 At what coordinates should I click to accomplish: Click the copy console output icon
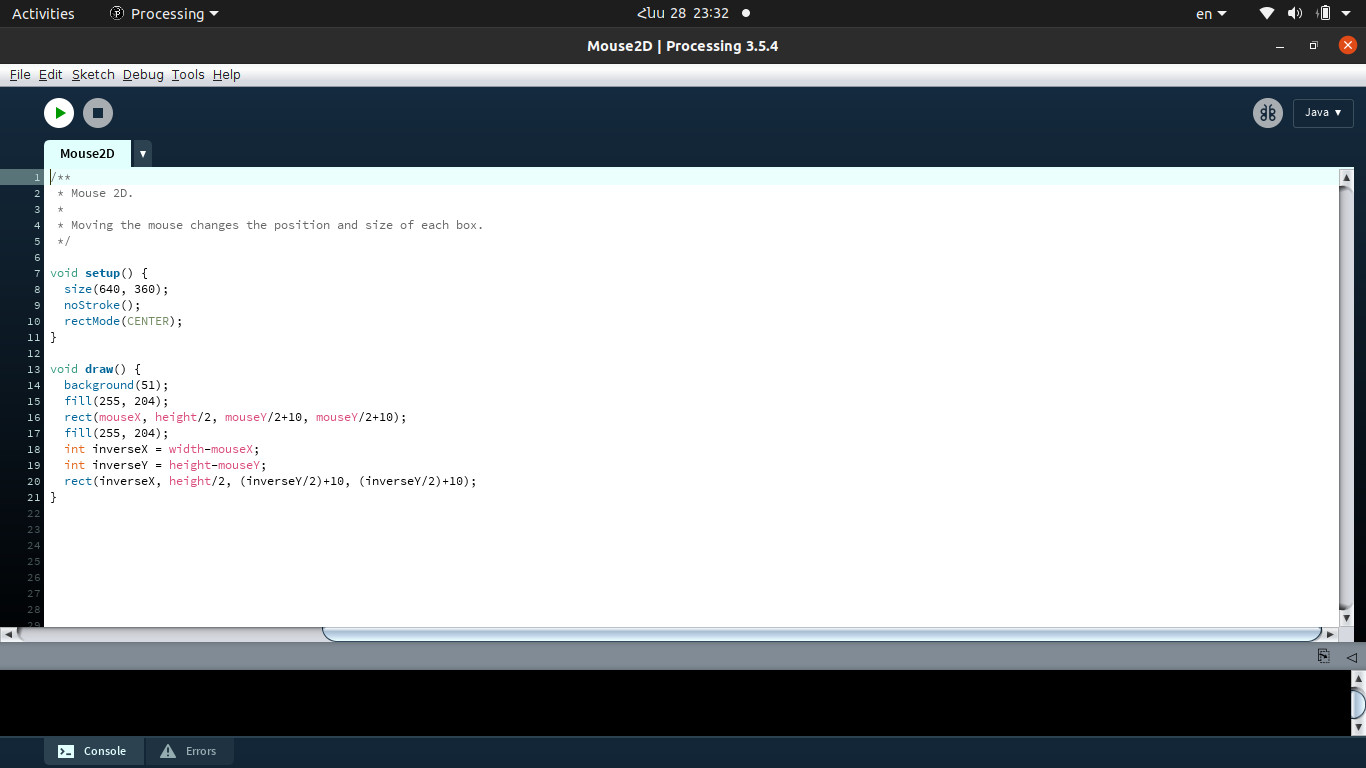(x=1323, y=656)
